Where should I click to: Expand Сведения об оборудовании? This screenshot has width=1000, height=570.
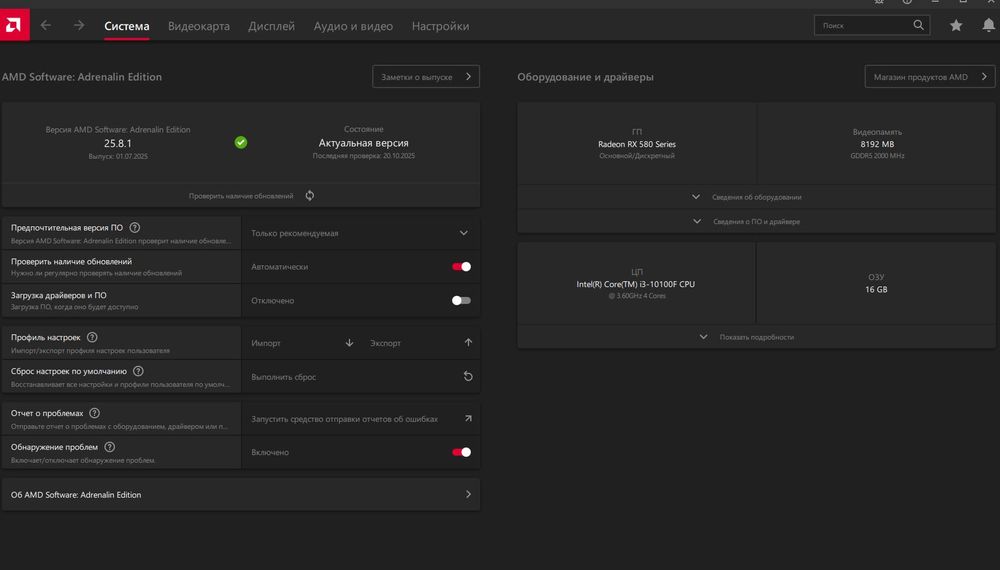click(x=756, y=197)
